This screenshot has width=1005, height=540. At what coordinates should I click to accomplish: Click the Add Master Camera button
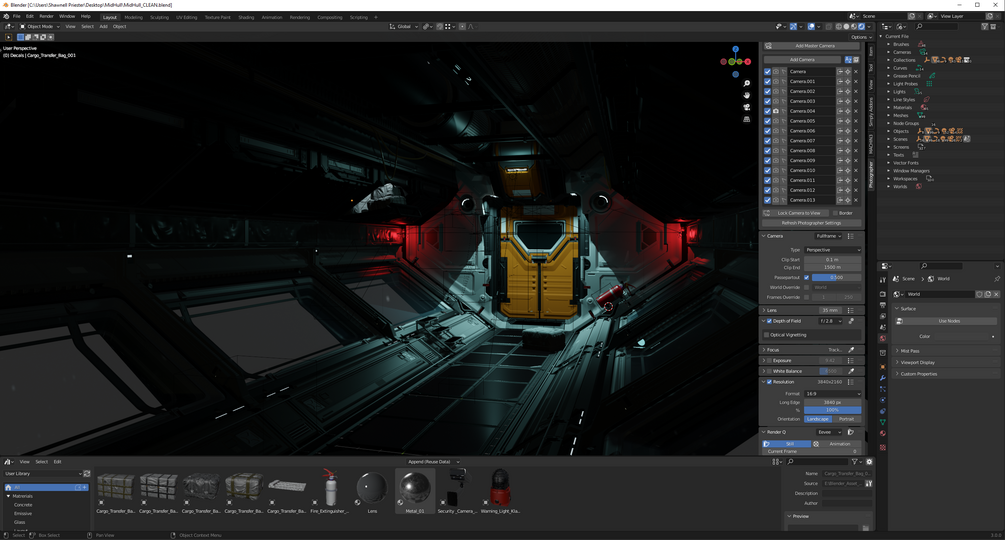[814, 46]
